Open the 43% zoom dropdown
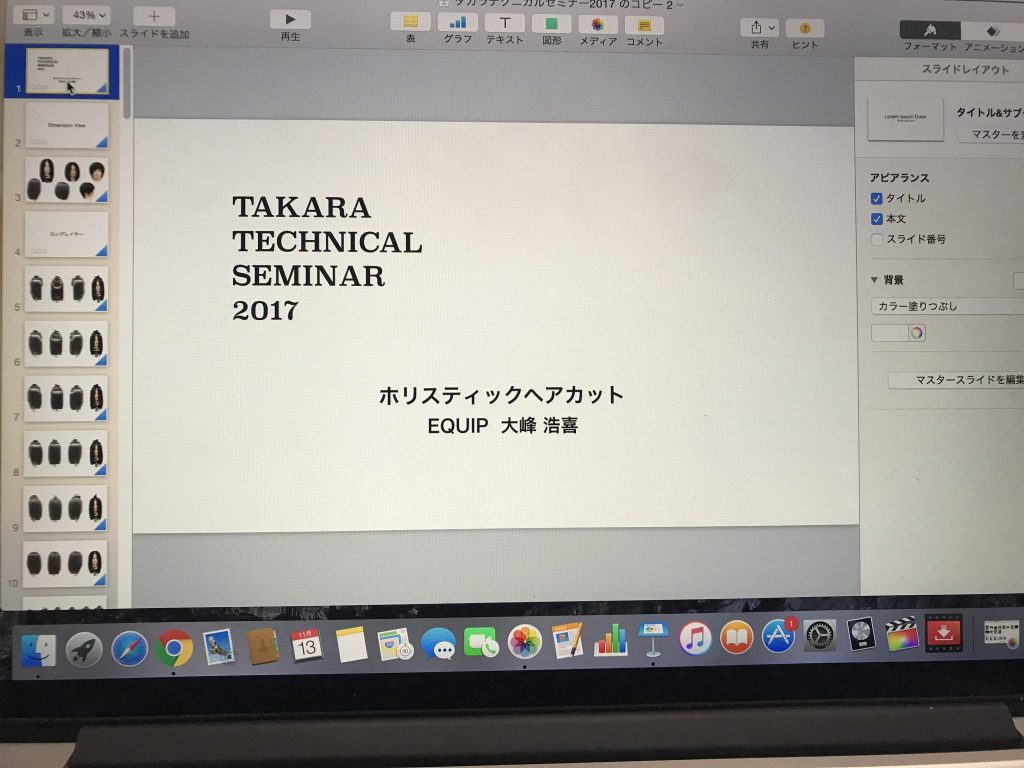 (85, 15)
